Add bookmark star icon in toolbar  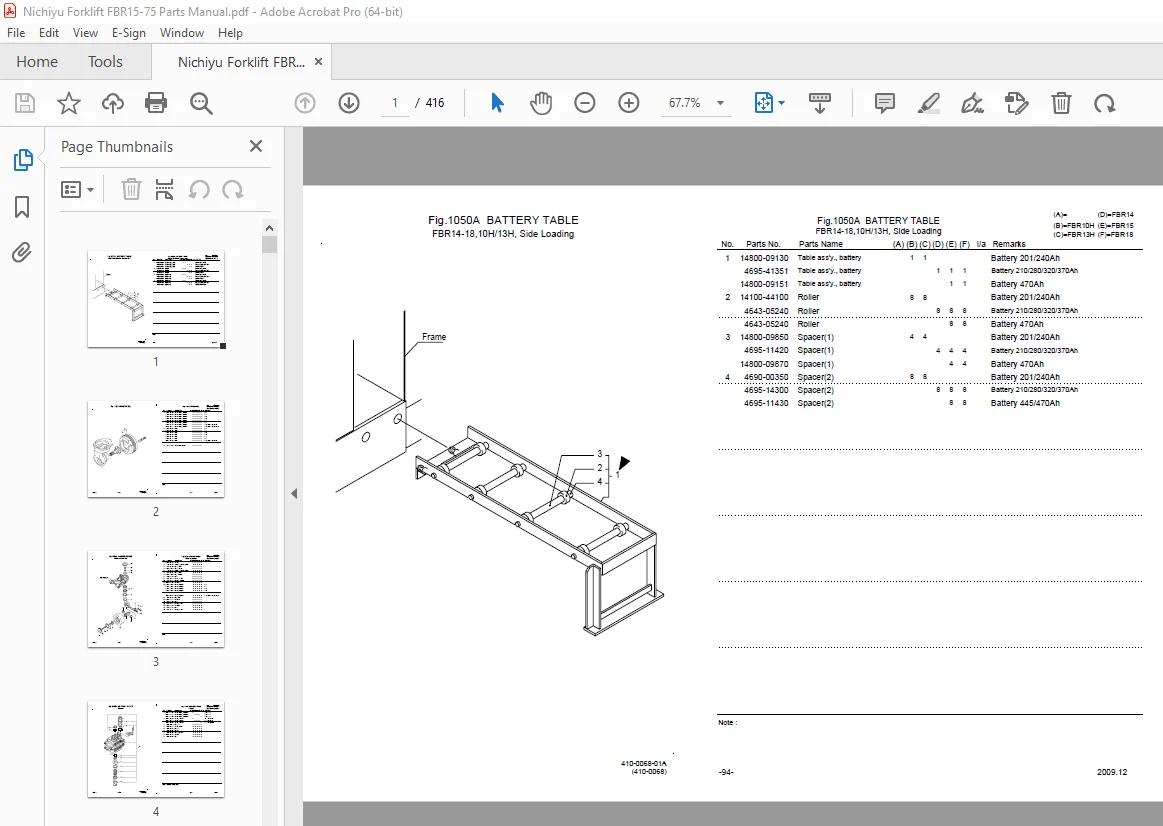coord(69,103)
